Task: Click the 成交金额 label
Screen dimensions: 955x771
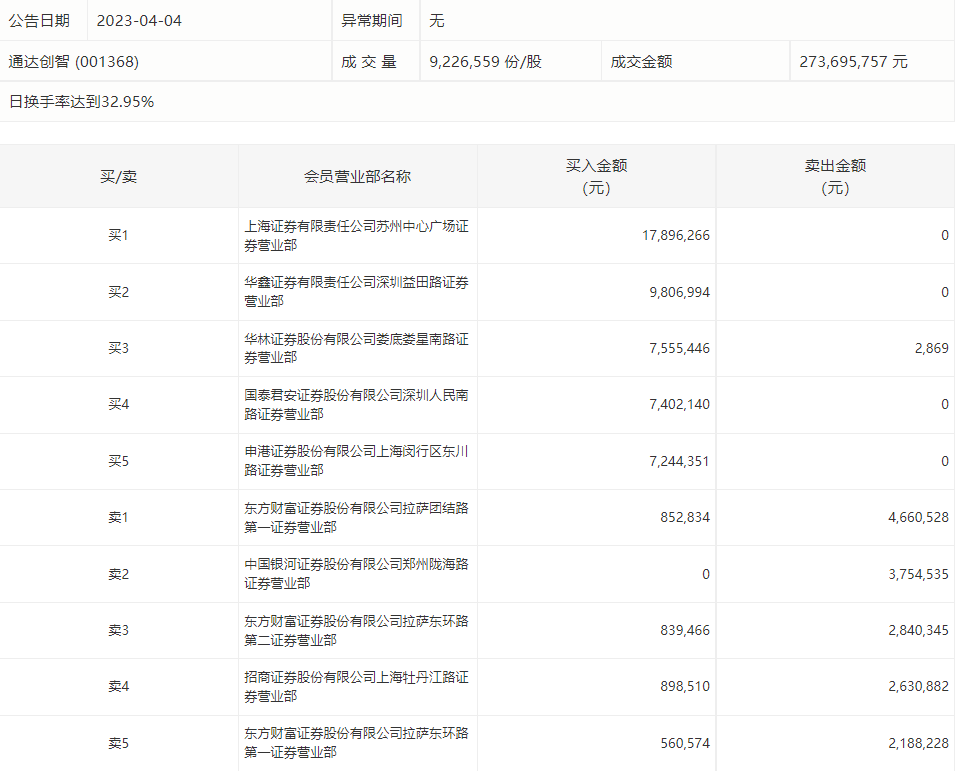Action: 641,62
